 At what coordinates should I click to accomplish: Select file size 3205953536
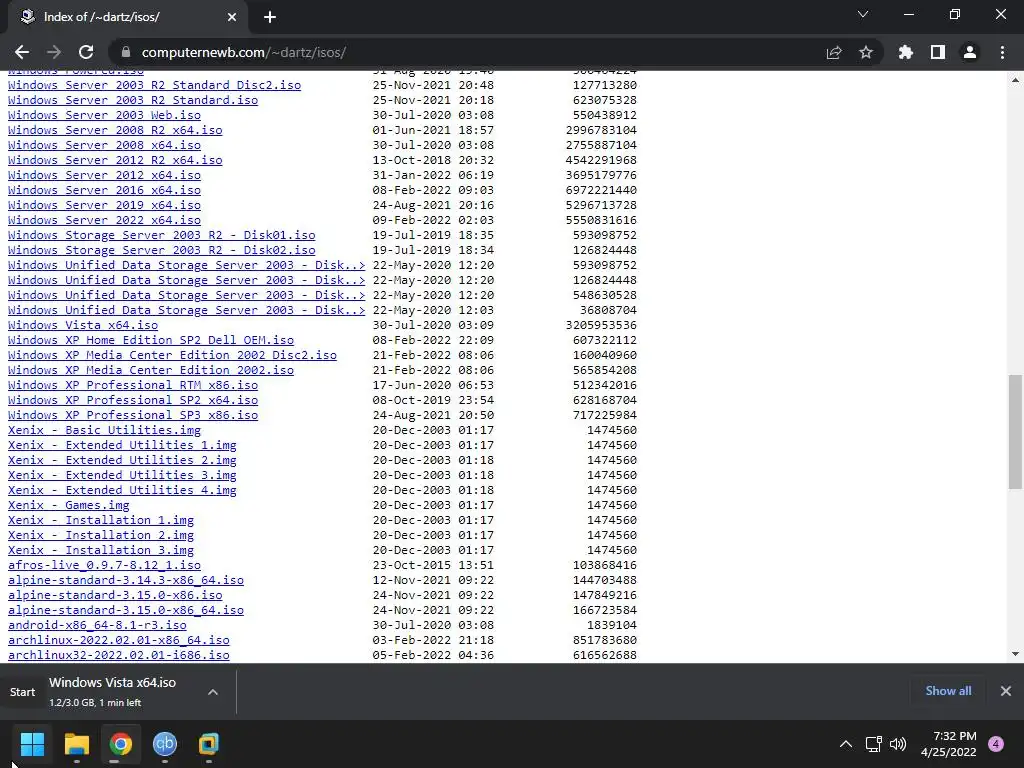click(x=601, y=325)
